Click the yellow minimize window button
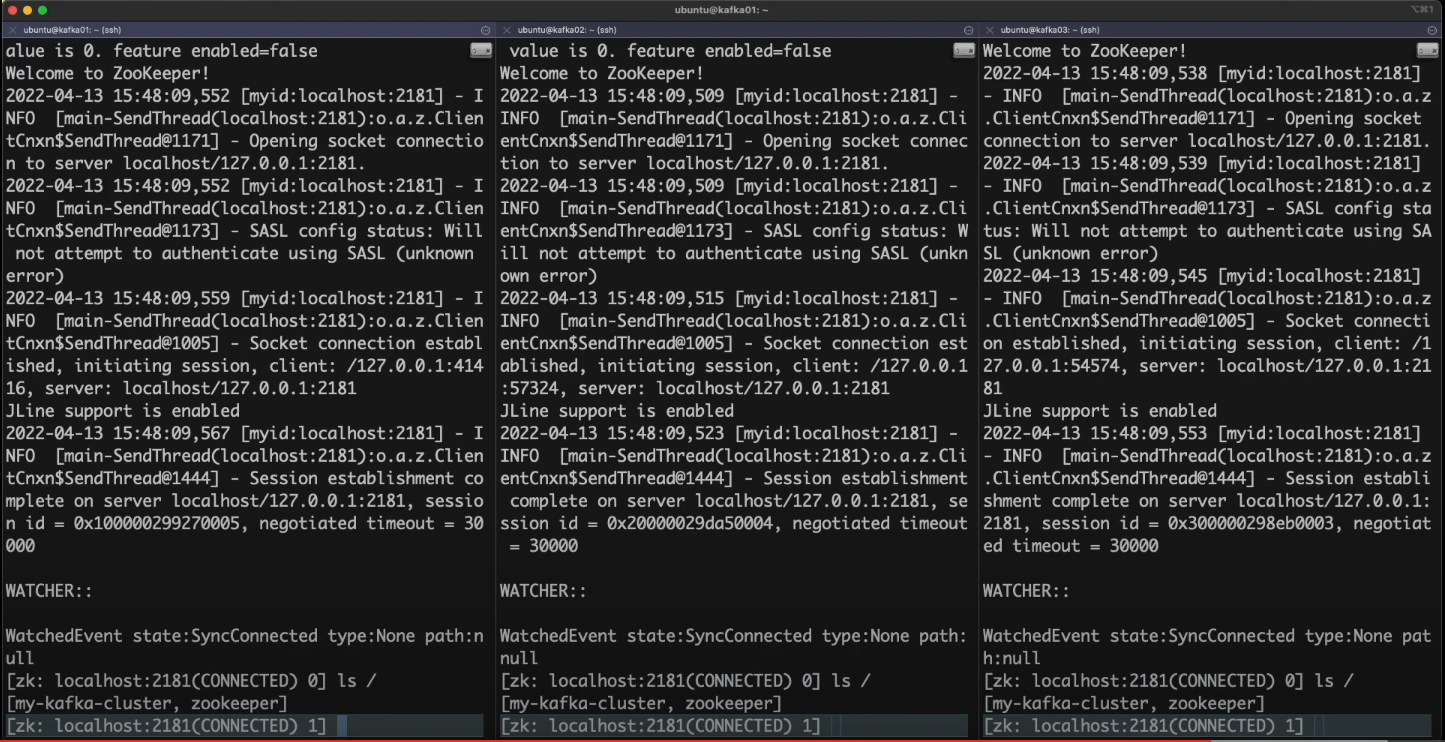1445x742 pixels. [28, 10]
